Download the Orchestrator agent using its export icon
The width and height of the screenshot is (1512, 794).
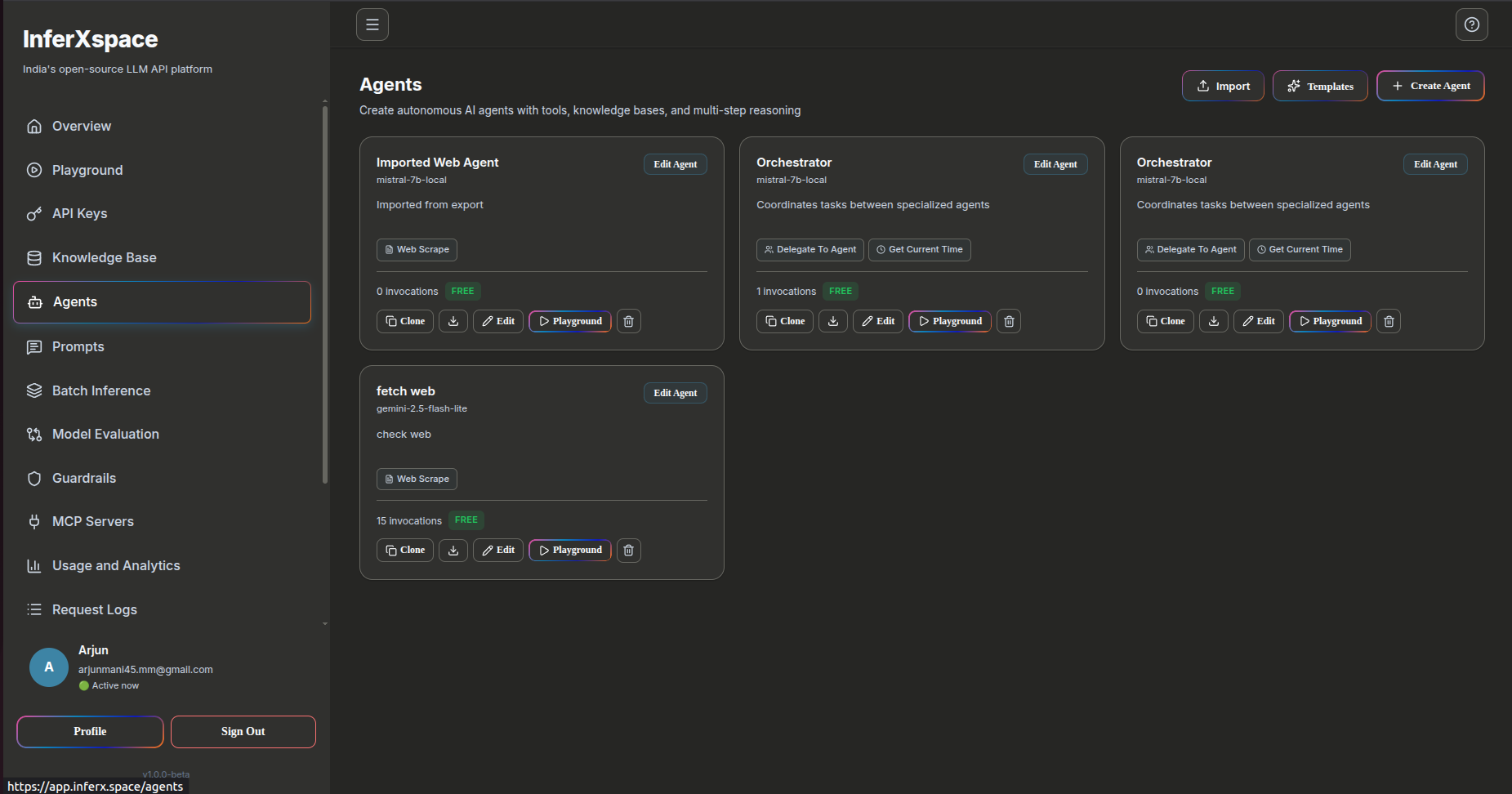(x=832, y=321)
